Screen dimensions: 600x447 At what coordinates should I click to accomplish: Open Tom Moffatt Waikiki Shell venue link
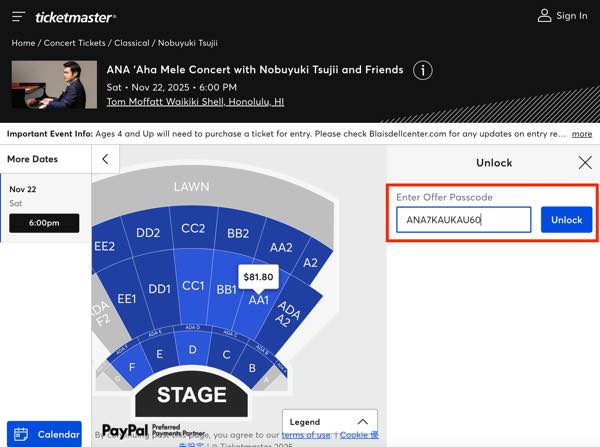click(195, 102)
